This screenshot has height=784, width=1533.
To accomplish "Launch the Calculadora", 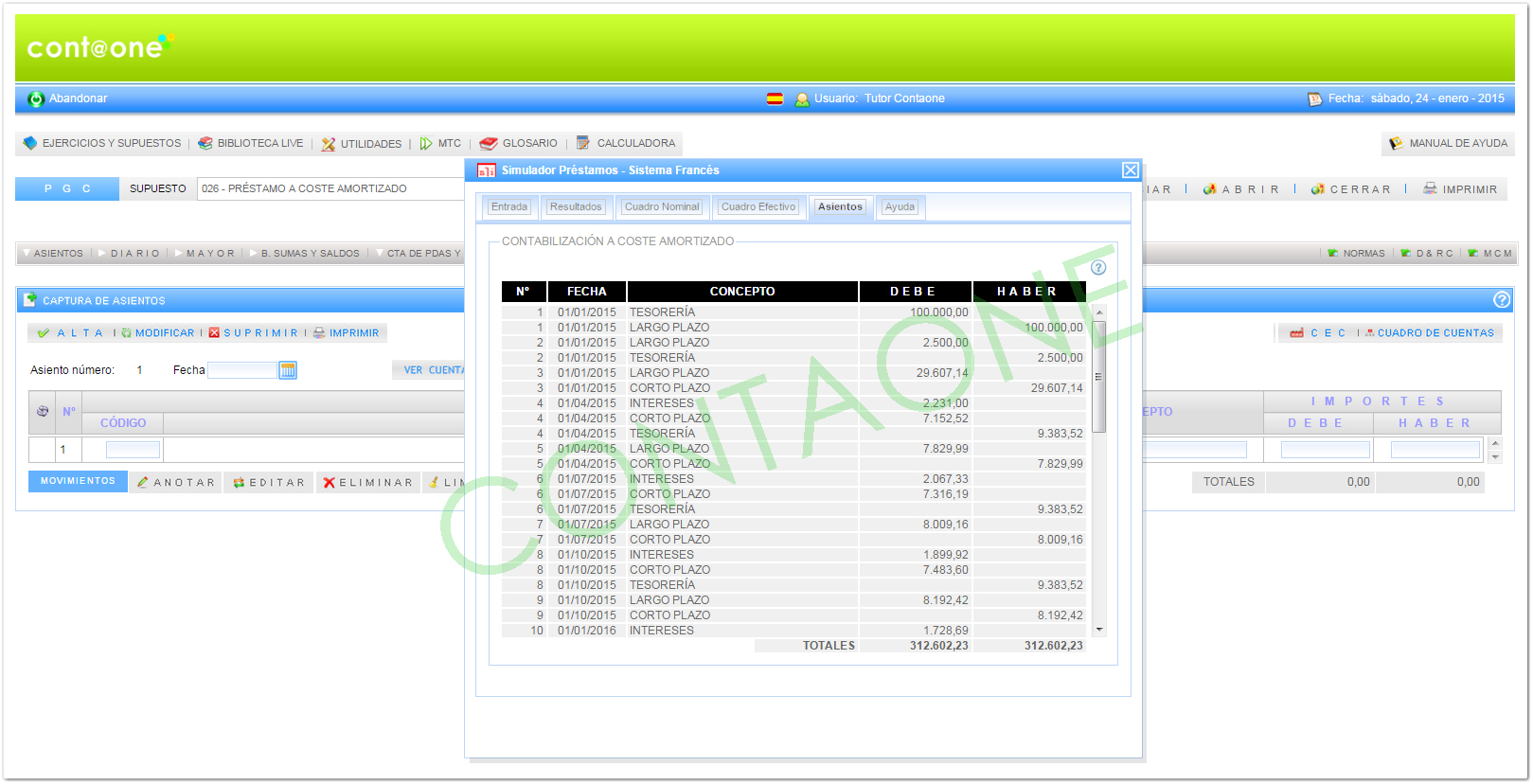I will click(626, 144).
